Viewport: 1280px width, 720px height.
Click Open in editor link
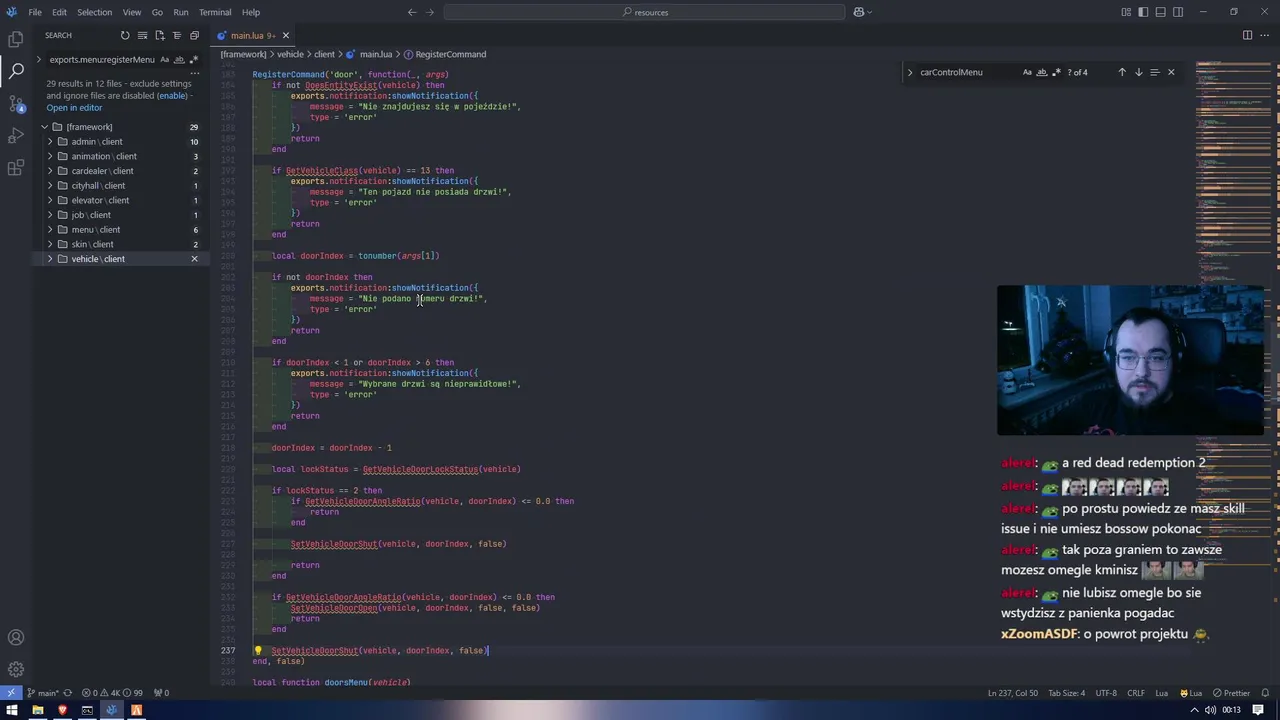coord(74,108)
